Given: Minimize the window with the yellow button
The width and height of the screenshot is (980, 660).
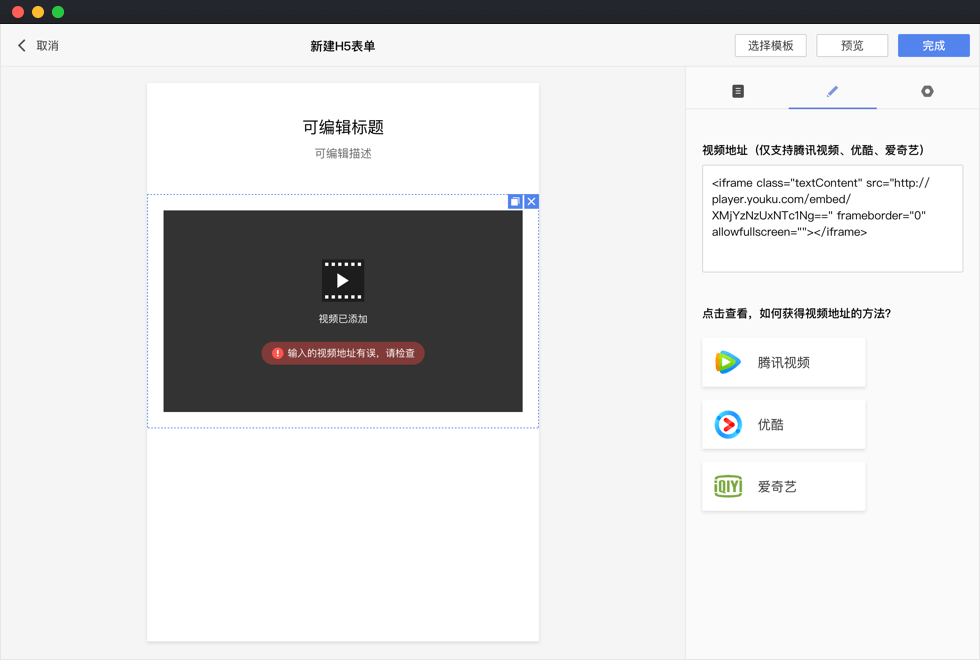Looking at the screenshot, I should 38,12.
